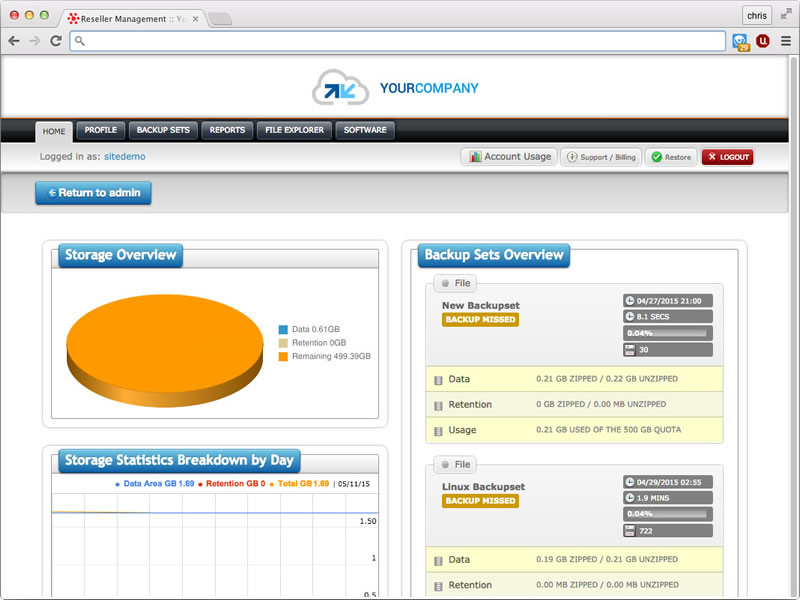Click the page vertical scrollbar
The height and width of the screenshot is (600, 800).
(x=793, y=327)
